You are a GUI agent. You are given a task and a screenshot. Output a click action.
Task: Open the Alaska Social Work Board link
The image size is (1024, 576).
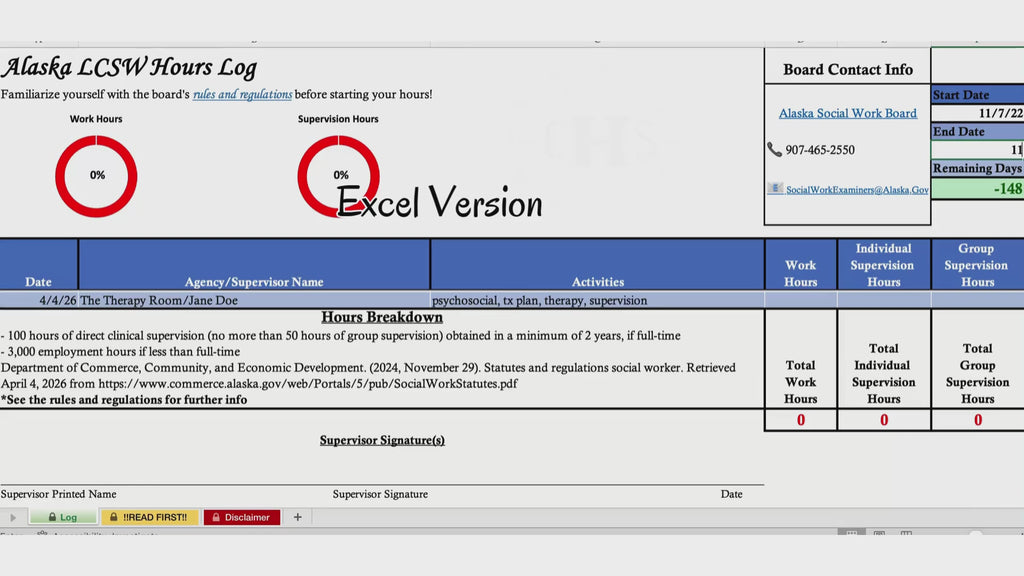(847, 113)
